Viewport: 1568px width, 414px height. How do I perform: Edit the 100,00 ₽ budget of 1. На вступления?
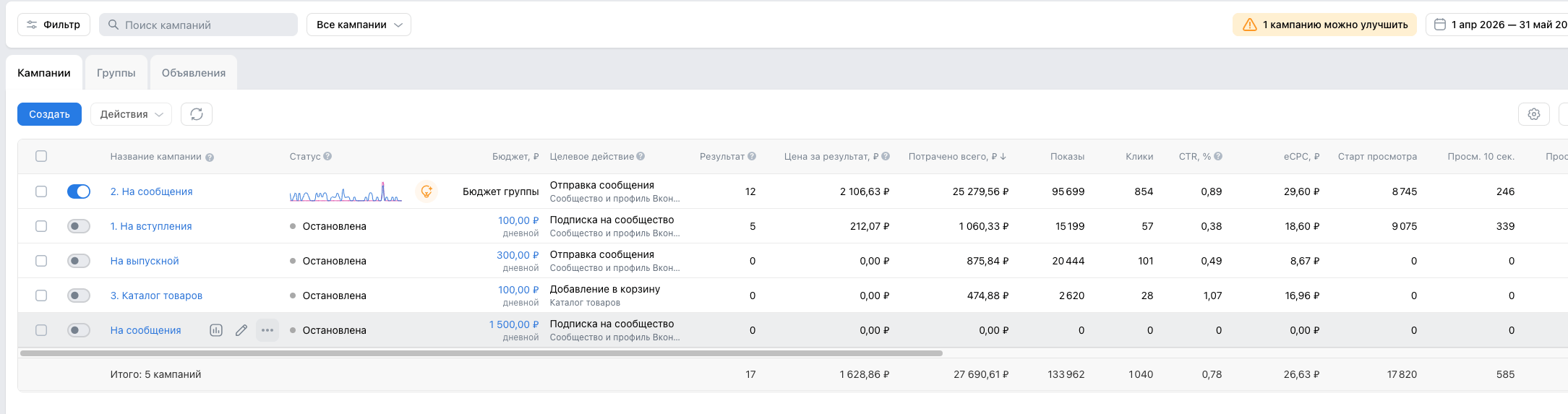point(518,220)
